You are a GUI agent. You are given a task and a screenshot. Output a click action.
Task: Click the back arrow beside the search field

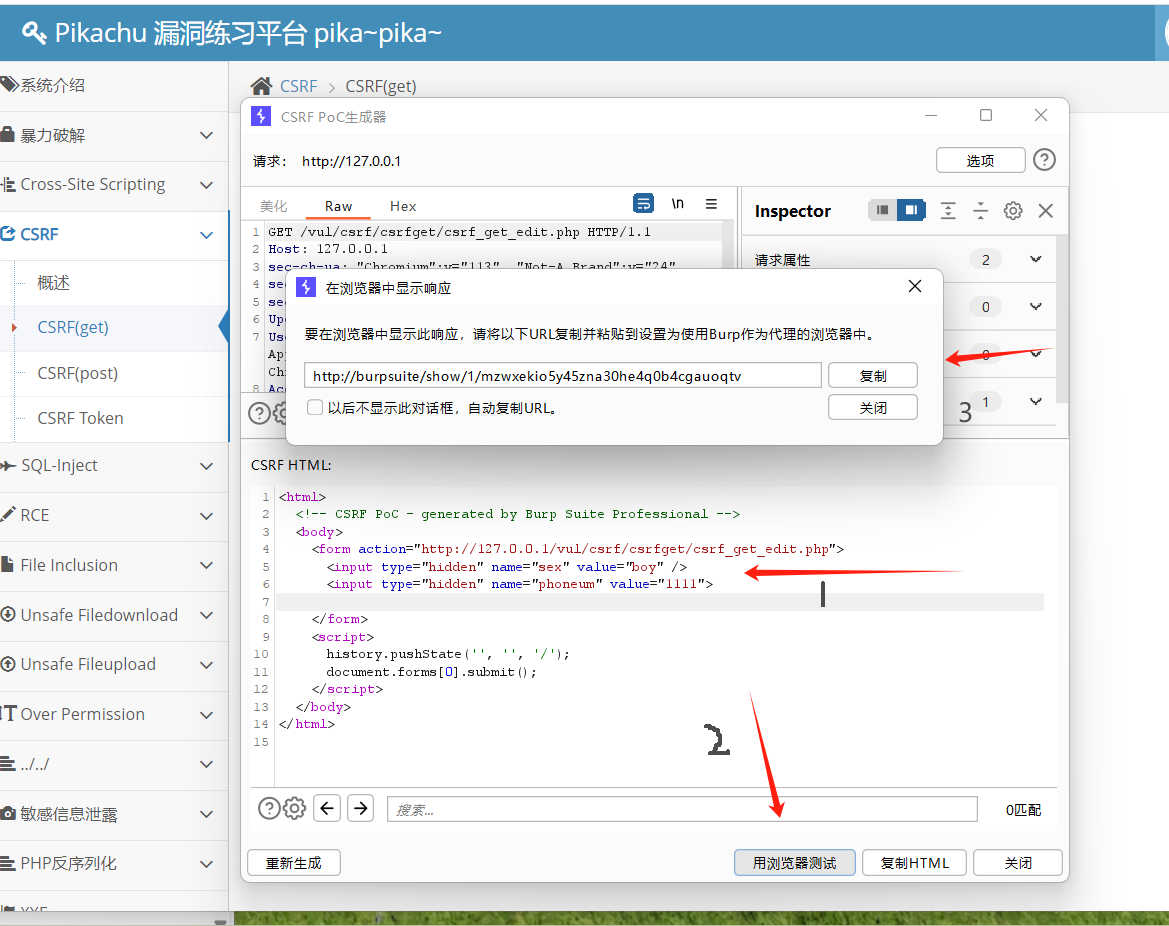[x=327, y=808]
